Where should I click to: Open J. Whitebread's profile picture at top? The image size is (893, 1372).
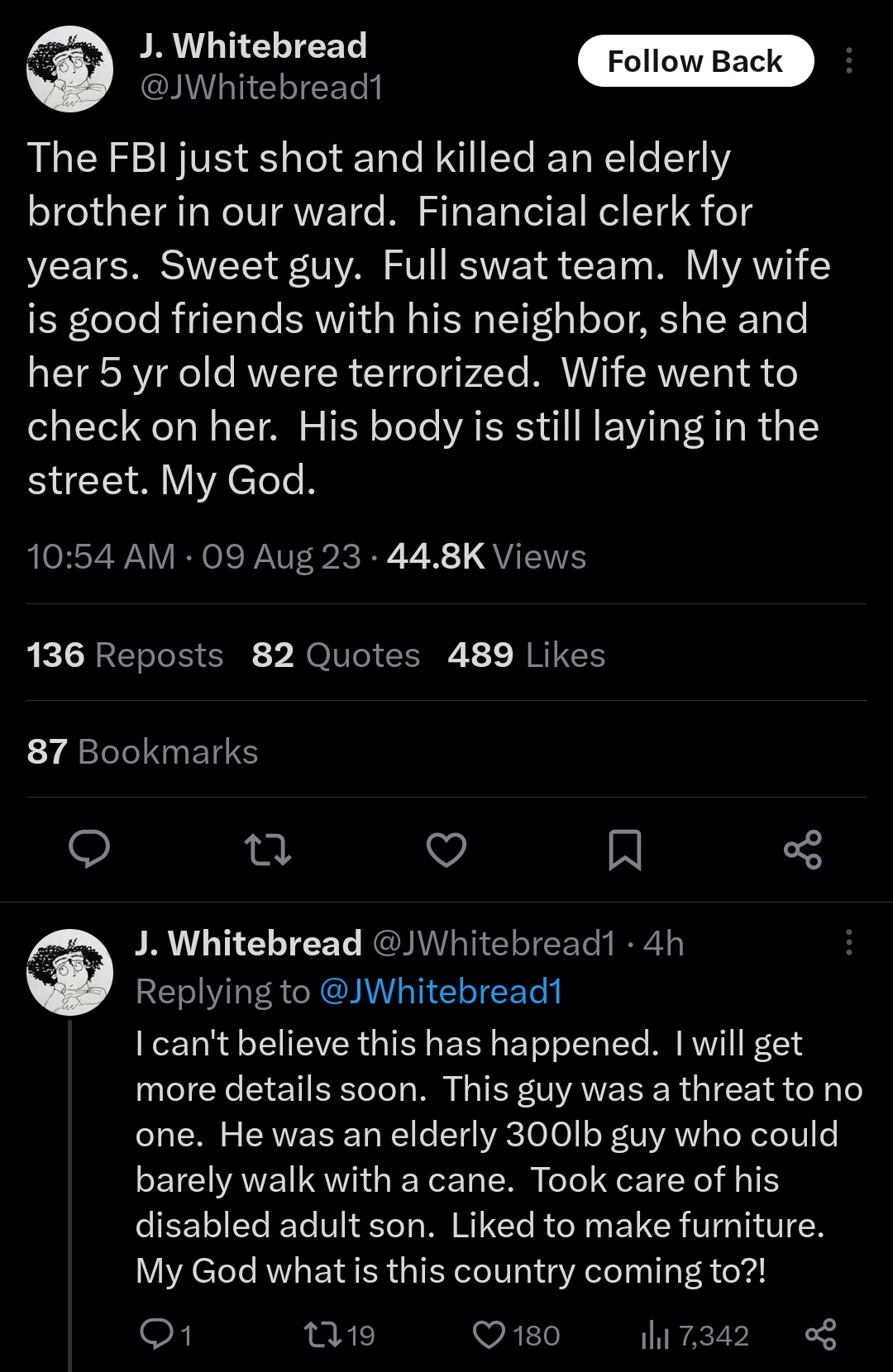[69, 69]
